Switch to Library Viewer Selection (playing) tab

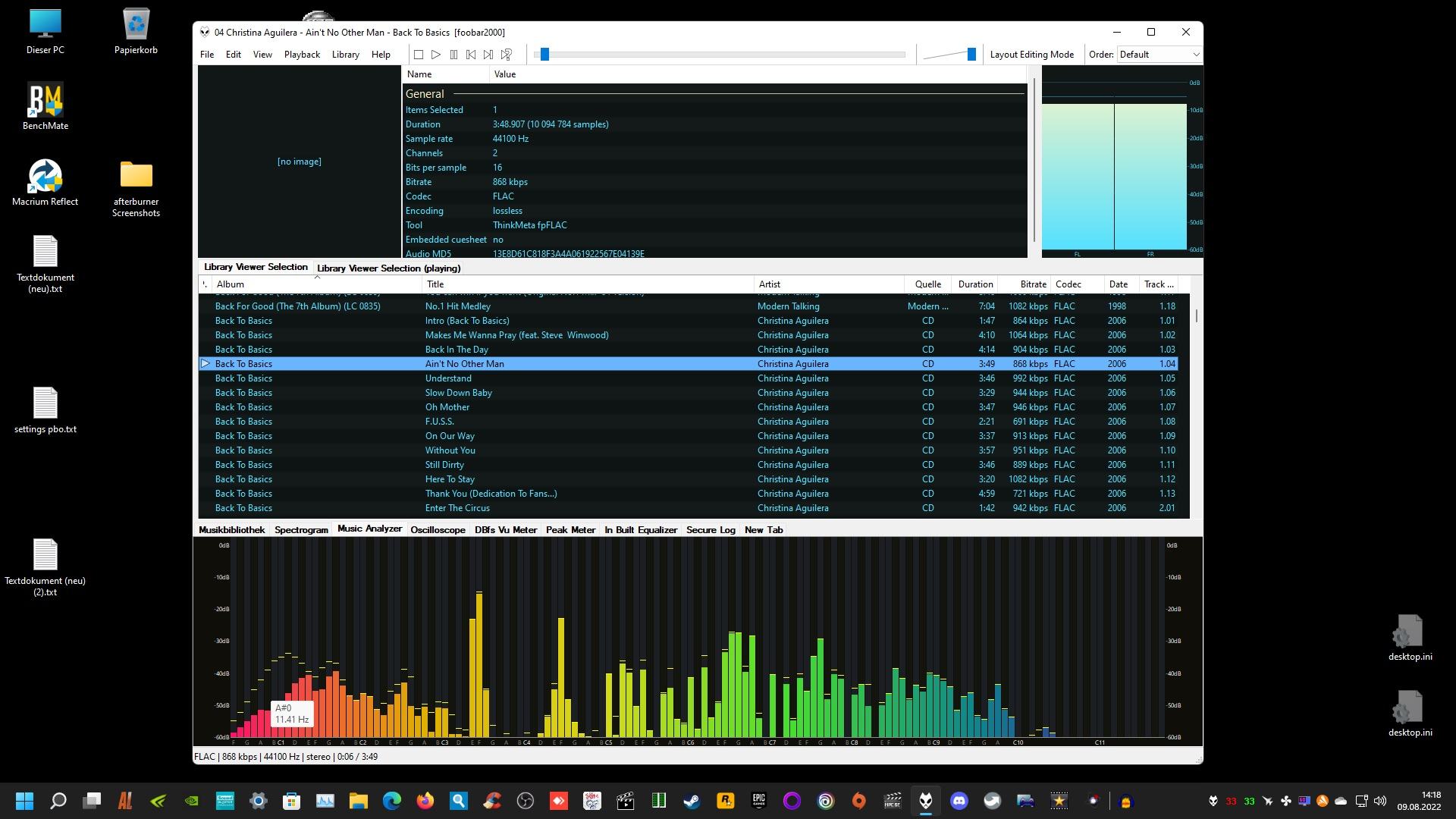(x=388, y=268)
